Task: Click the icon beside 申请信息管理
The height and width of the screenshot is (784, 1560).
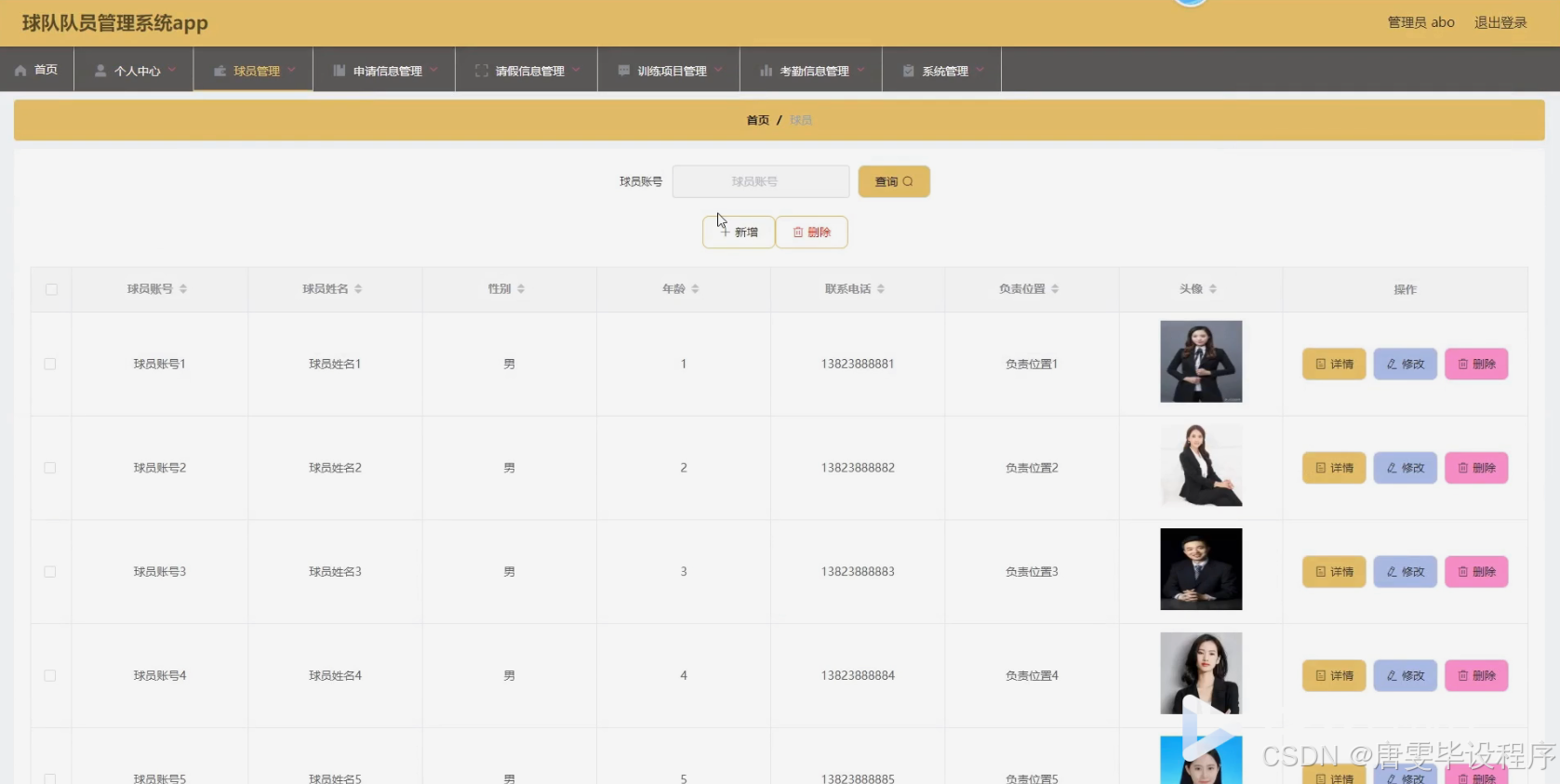Action: (340, 71)
